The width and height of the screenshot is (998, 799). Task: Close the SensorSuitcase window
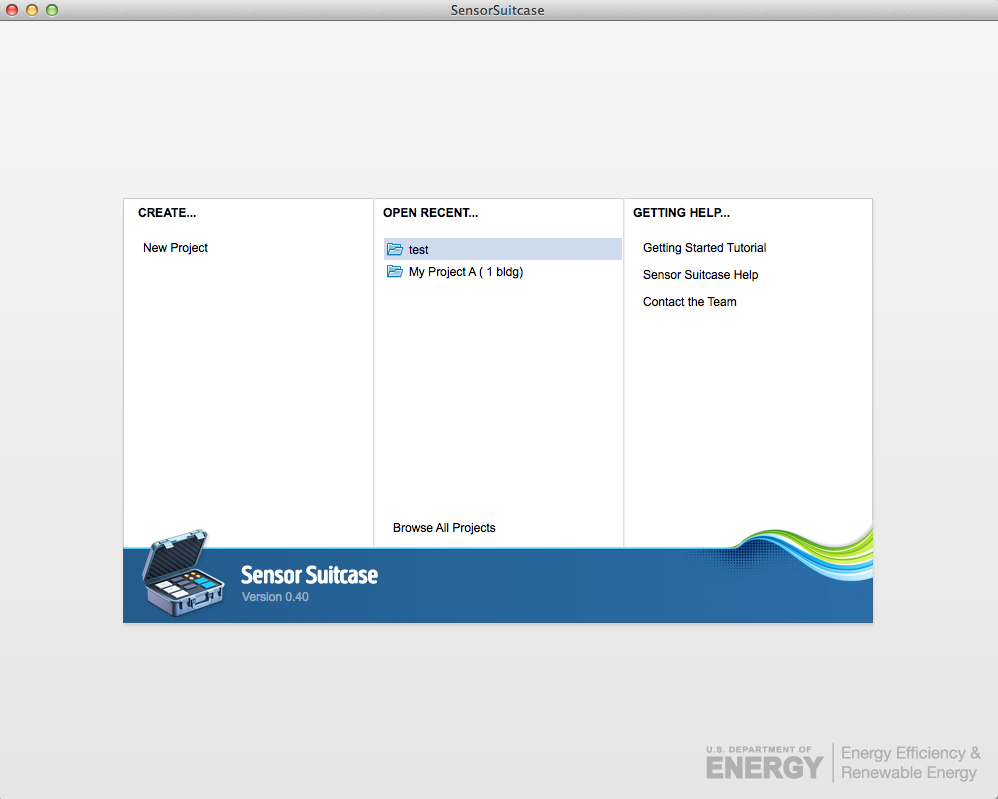point(11,10)
